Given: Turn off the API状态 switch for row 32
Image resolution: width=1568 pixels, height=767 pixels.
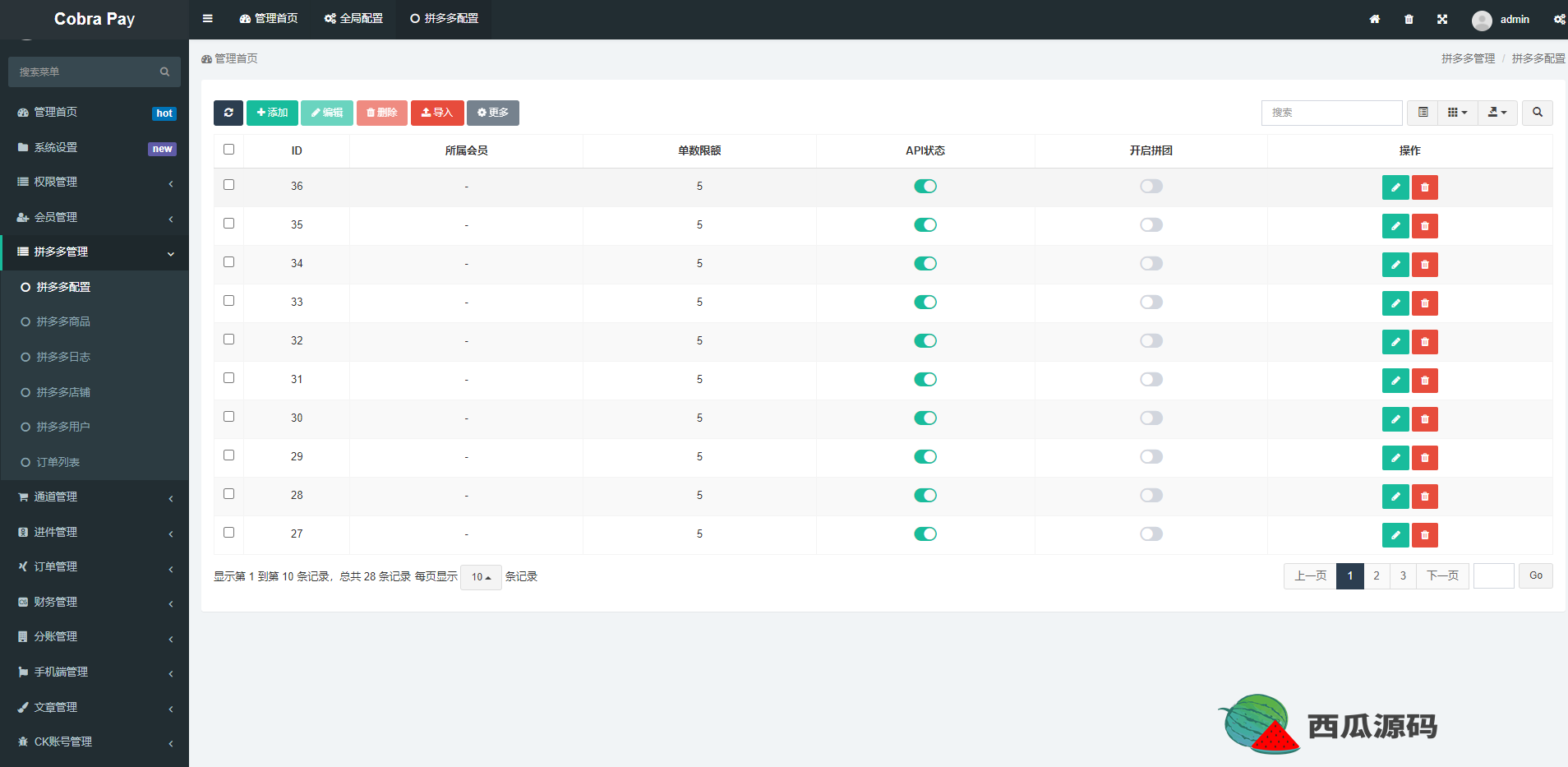Looking at the screenshot, I should [x=925, y=341].
